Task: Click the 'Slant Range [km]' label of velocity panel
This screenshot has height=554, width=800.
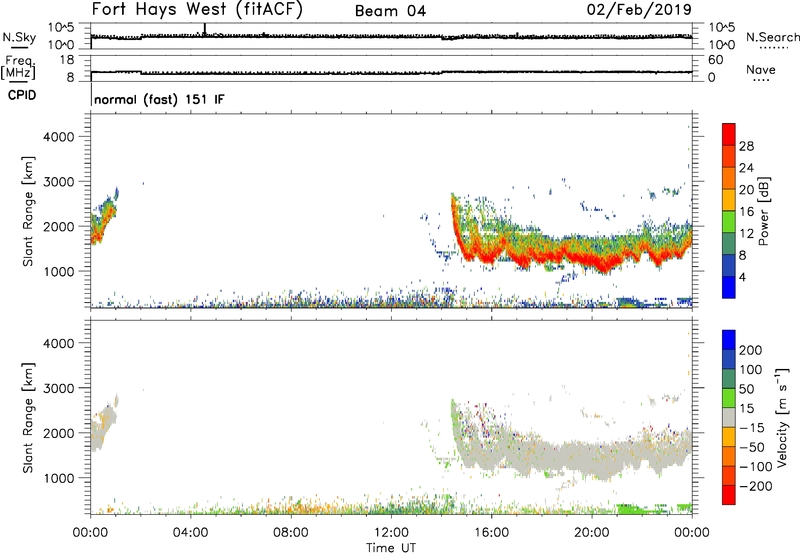Action: (x=28, y=418)
